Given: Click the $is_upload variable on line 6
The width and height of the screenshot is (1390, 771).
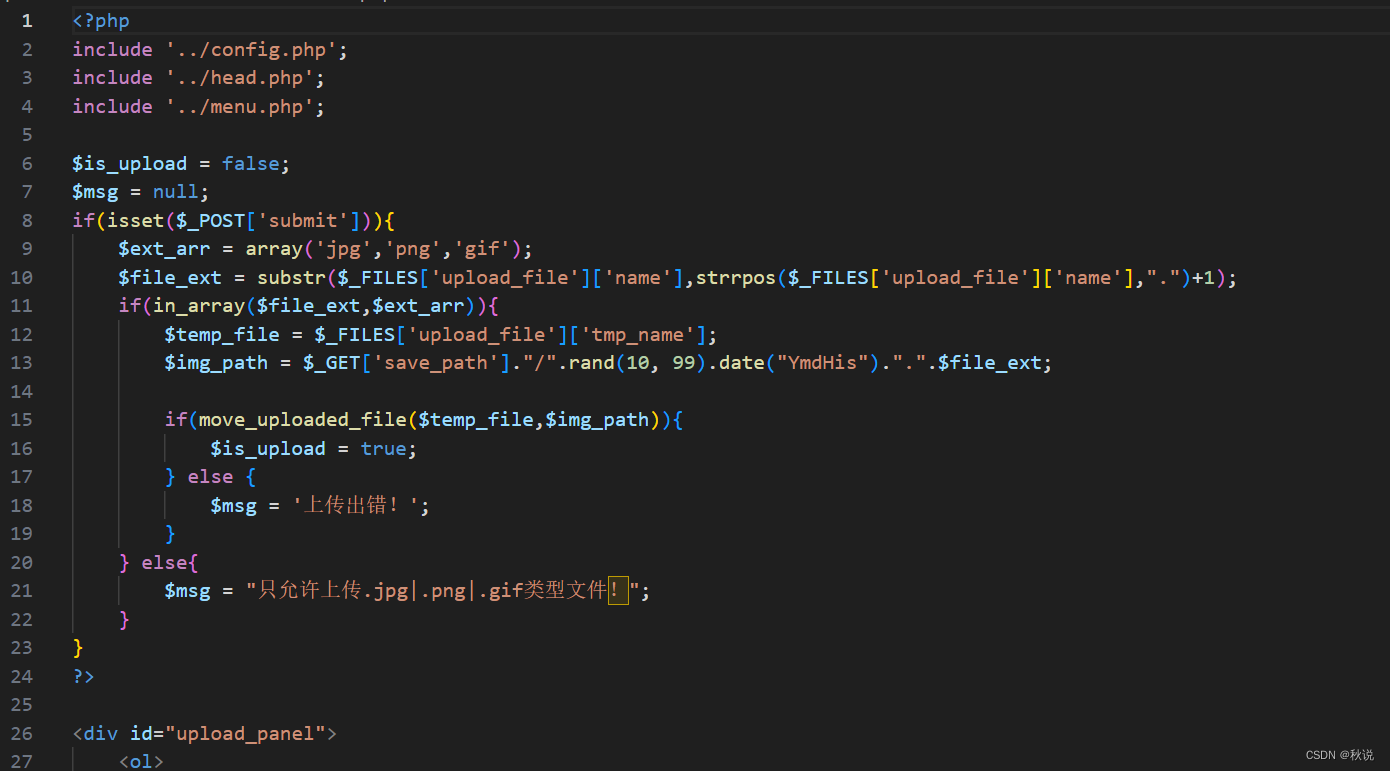Looking at the screenshot, I should tap(130, 163).
